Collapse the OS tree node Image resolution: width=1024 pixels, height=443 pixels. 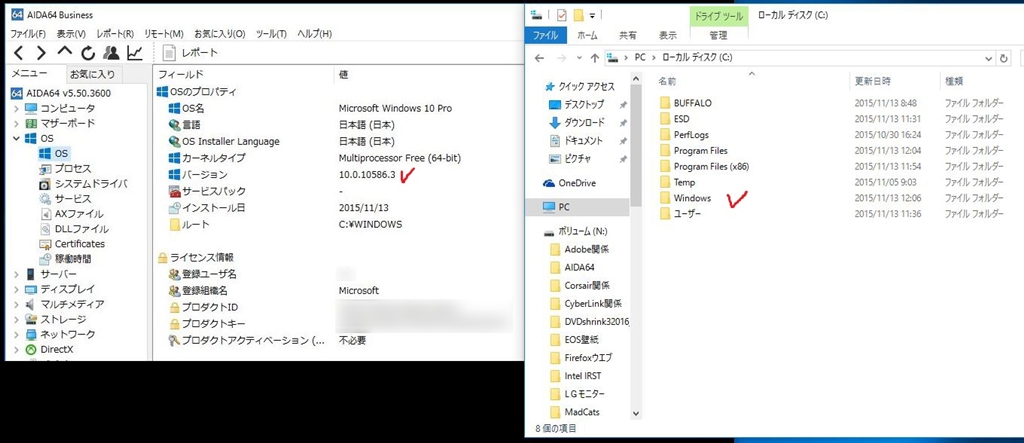(16, 139)
